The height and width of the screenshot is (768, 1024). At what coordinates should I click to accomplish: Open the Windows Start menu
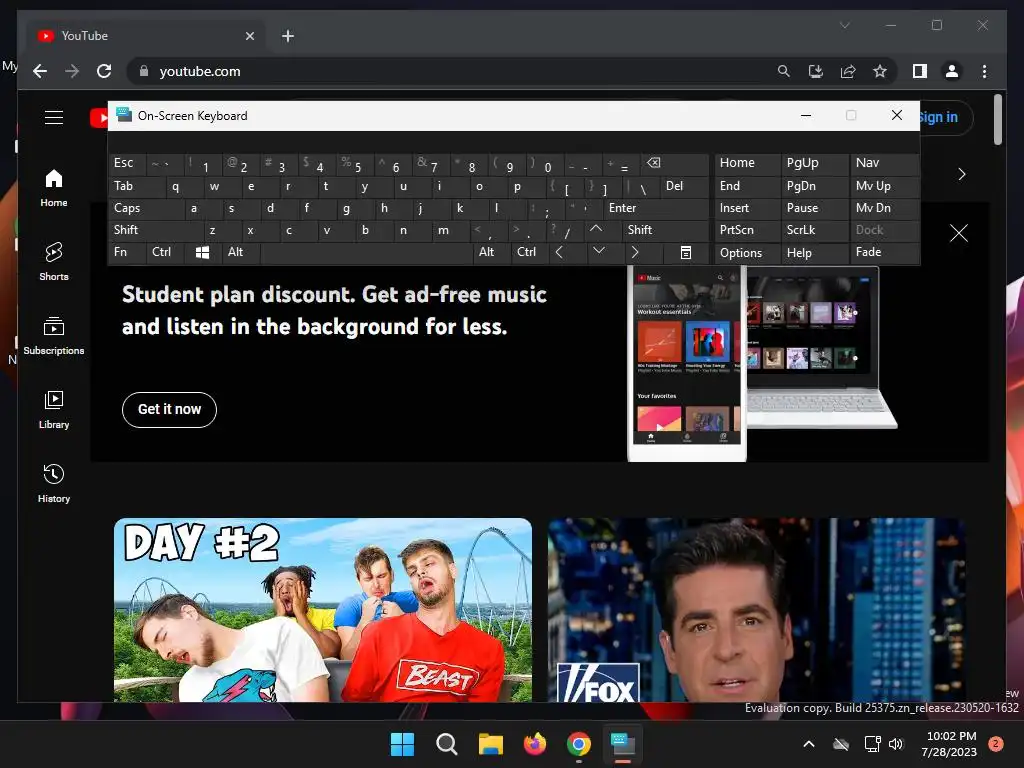pos(402,744)
